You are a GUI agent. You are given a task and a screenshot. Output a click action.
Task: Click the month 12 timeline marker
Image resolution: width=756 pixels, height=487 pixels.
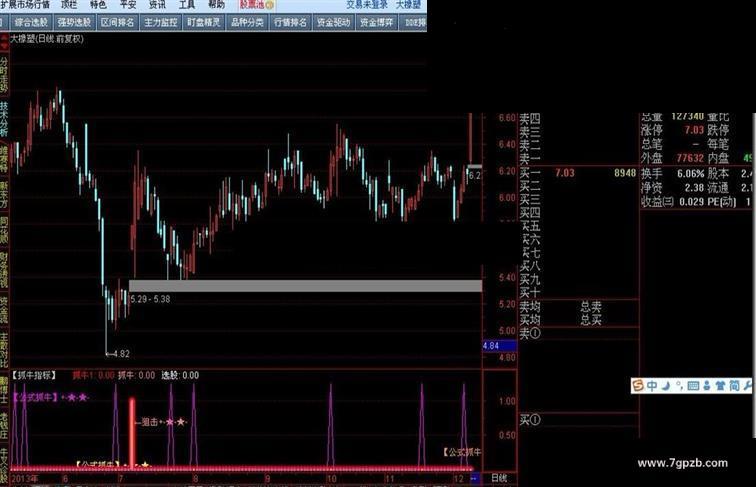tap(459, 479)
